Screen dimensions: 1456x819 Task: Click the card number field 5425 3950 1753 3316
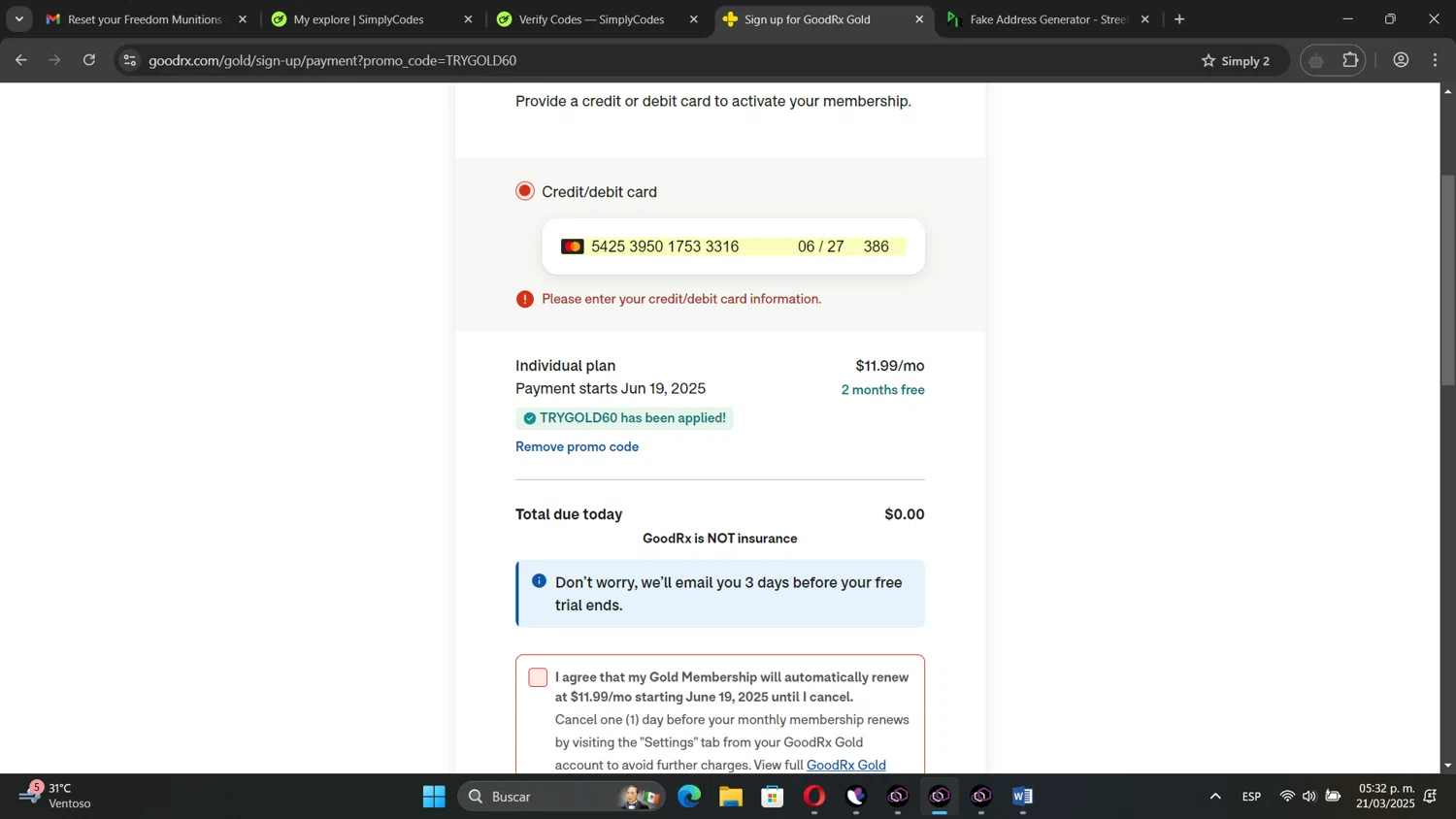click(665, 246)
